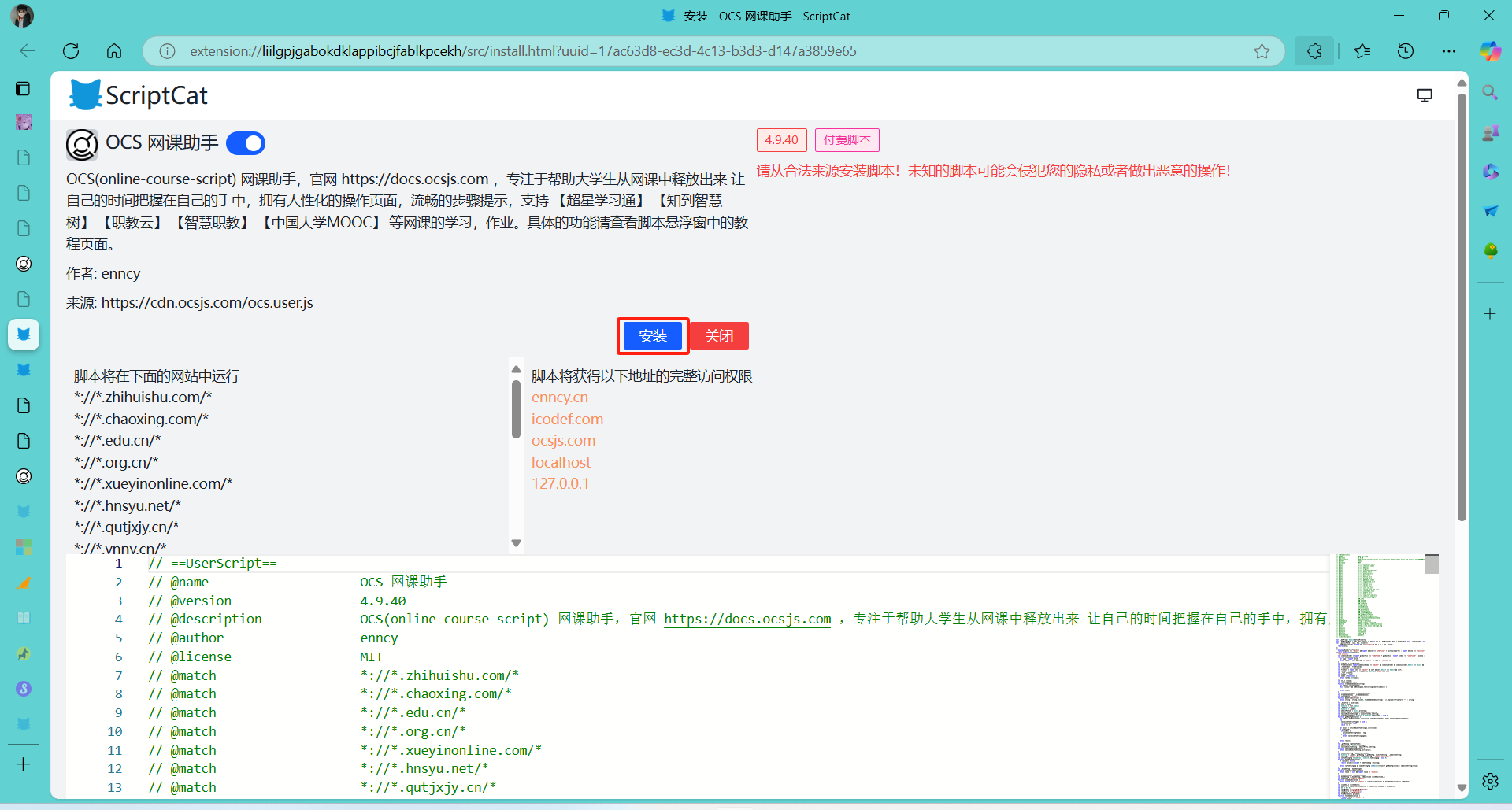Open the sidebar Search icon
The width and height of the screenshot is (1512, 810).
[1490, 92]
